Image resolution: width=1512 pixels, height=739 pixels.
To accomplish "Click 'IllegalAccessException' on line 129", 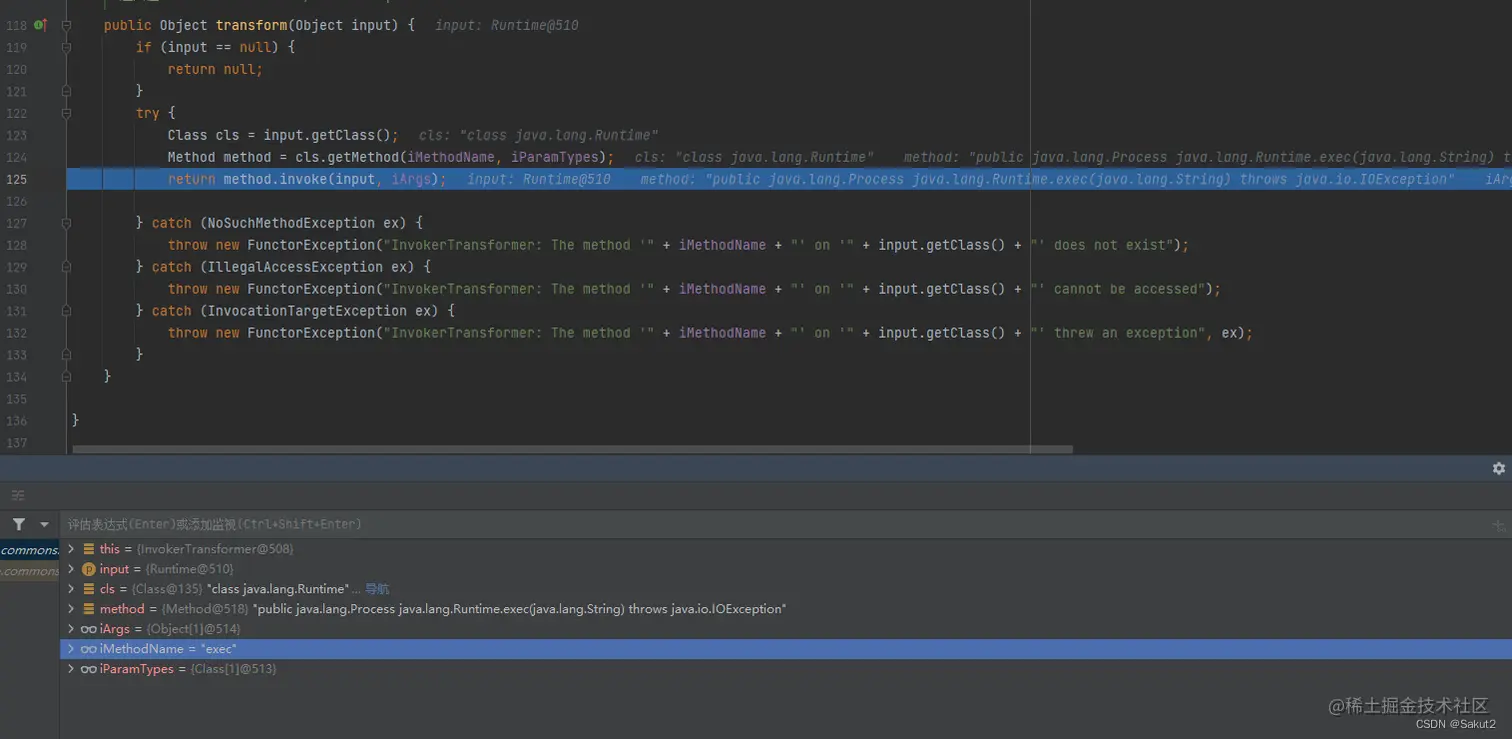I will point(296,267).
